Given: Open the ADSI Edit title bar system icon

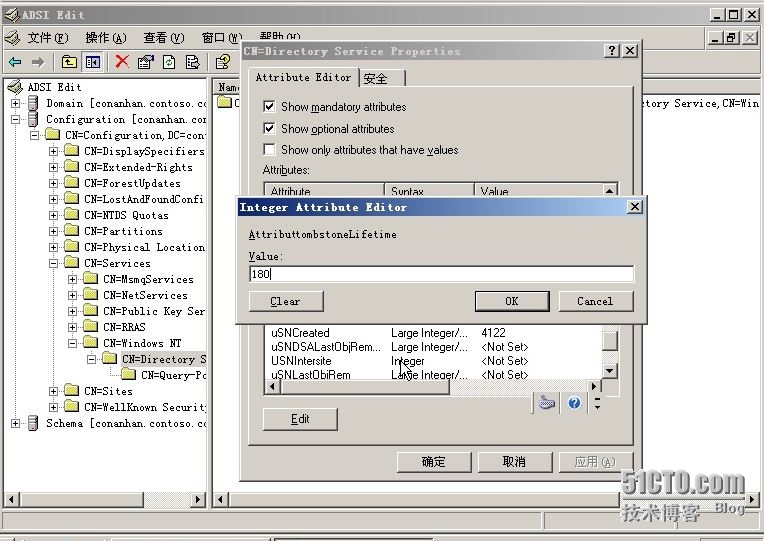Looking at the screenshot, I should tap(12, 15).
